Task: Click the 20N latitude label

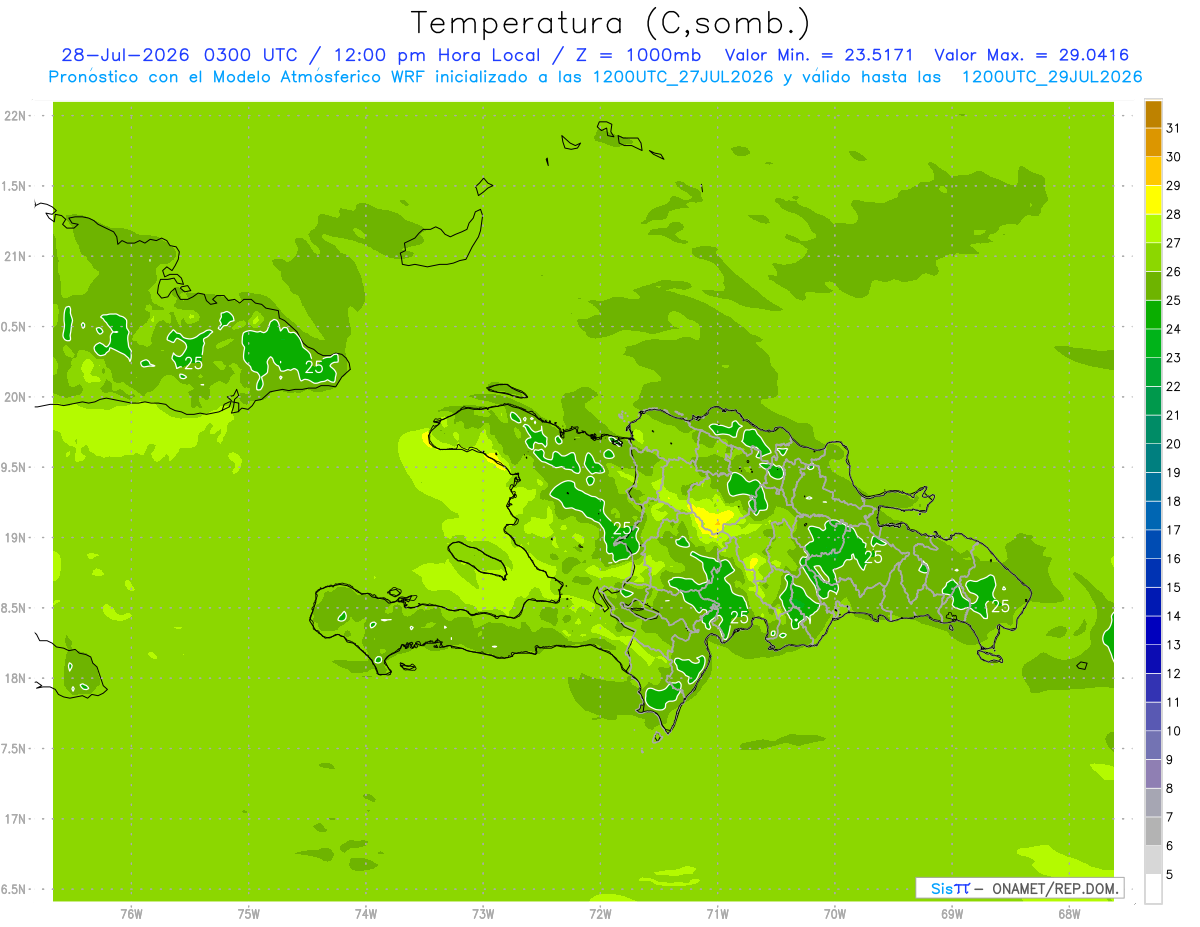Action: (x=15, y=397)
